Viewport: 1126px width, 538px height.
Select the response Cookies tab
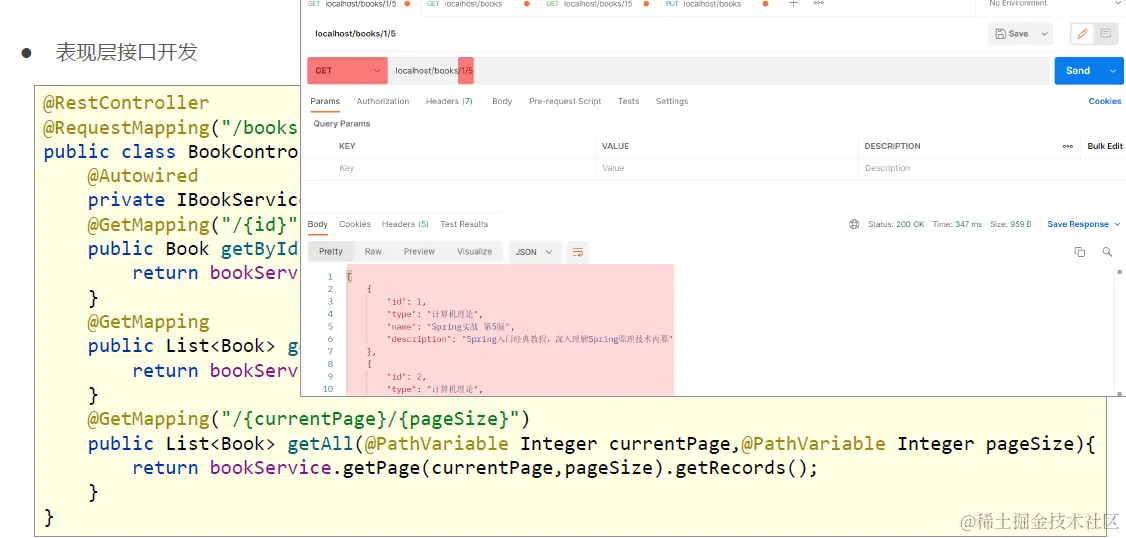(x=355, y=224)
